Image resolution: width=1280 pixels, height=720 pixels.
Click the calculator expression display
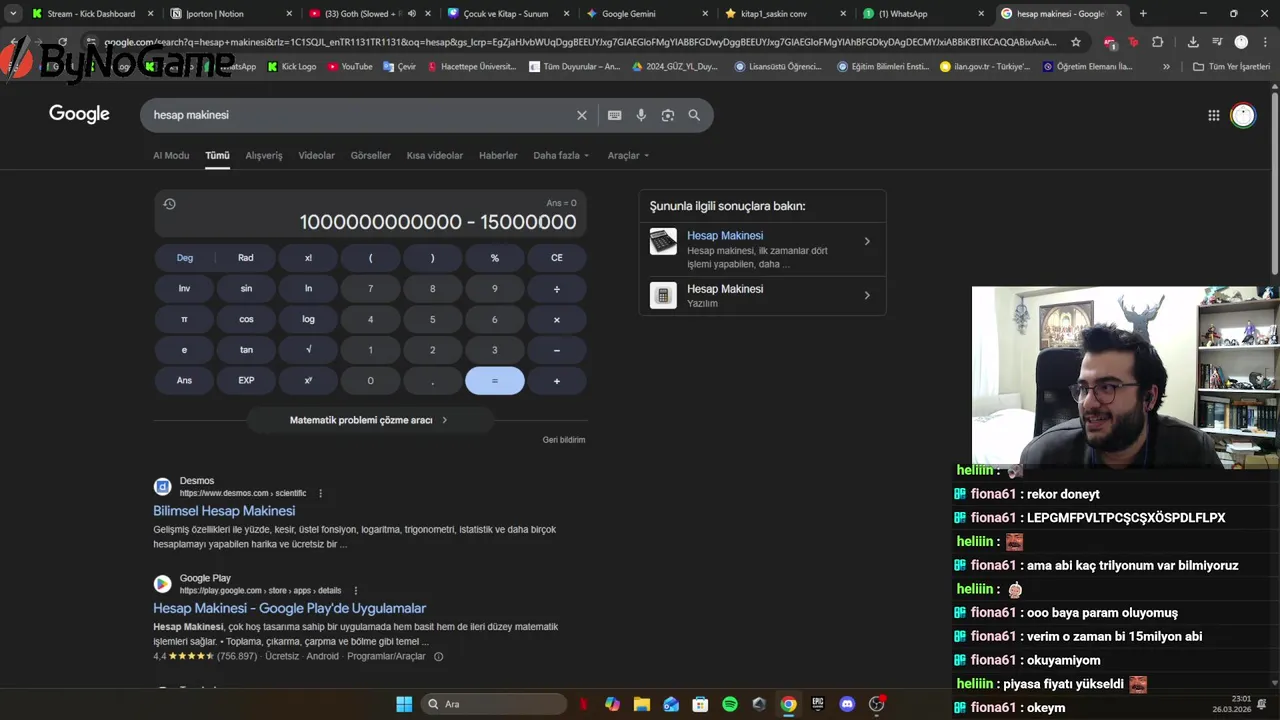pos(370,215)
